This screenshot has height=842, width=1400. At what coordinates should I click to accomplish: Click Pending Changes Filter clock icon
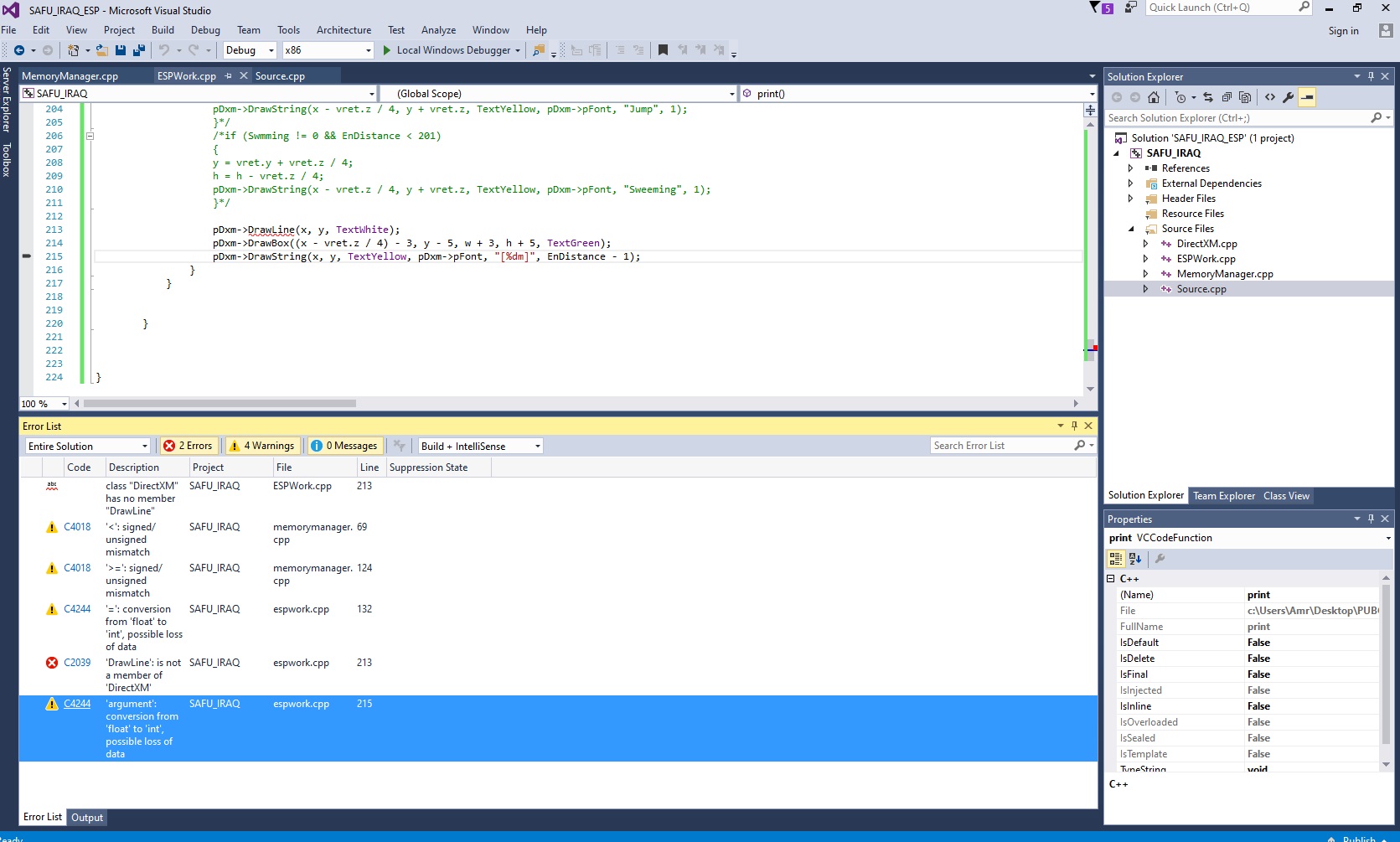(x=1180, y=97)
